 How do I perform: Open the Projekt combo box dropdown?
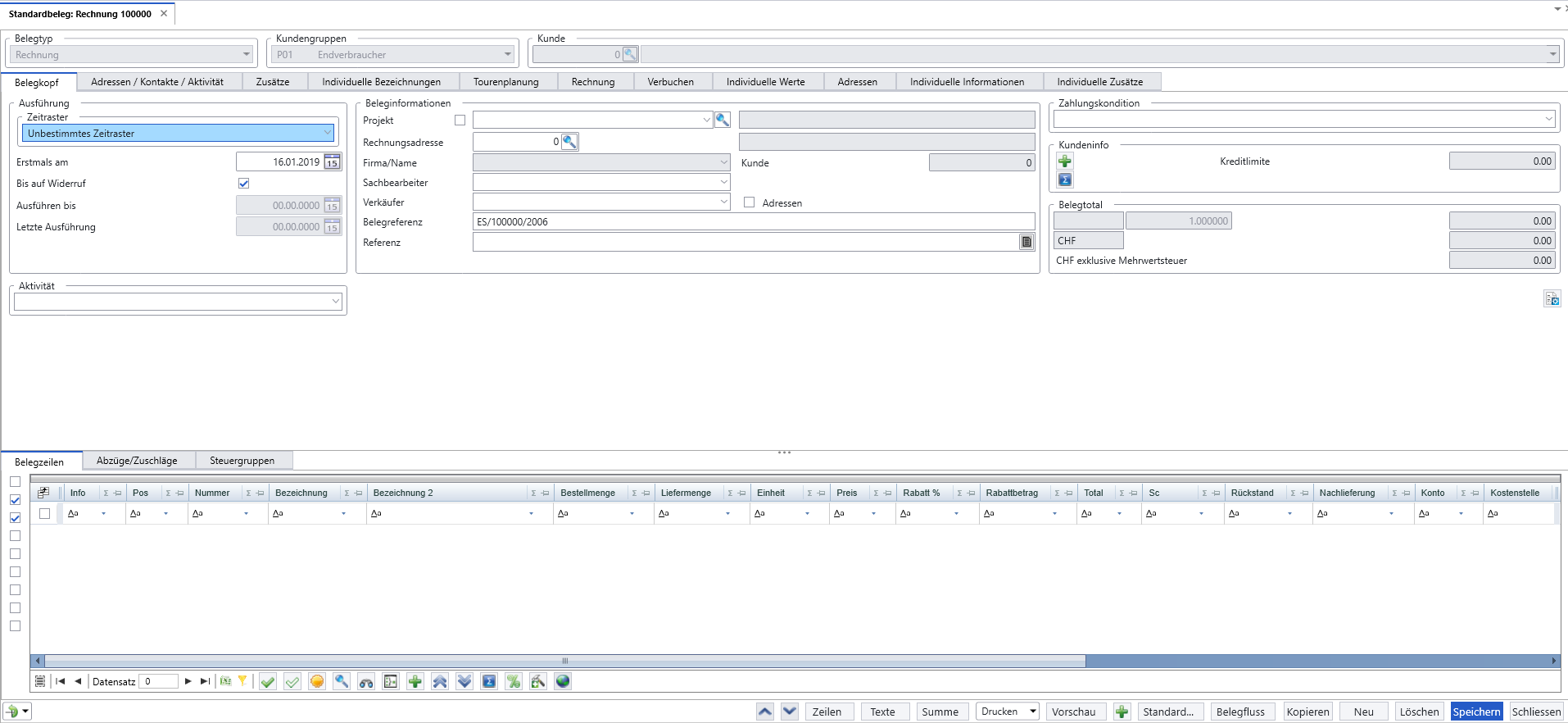pyautogui.click(x=706, y=120)
